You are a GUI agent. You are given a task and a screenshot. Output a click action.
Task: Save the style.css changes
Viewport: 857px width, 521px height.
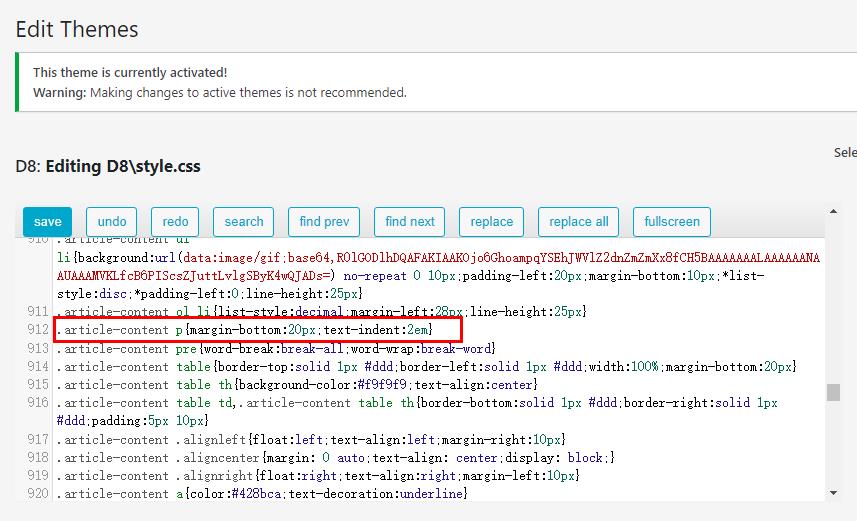[48, 222]
